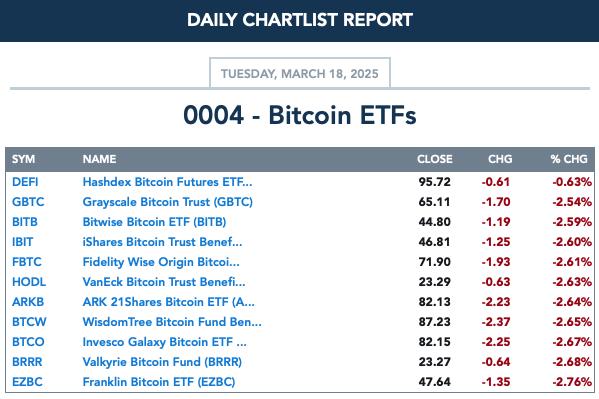Screen dimensions: 599x399
Task: Open the IBIT ticker link
Action: coord(23,242)
